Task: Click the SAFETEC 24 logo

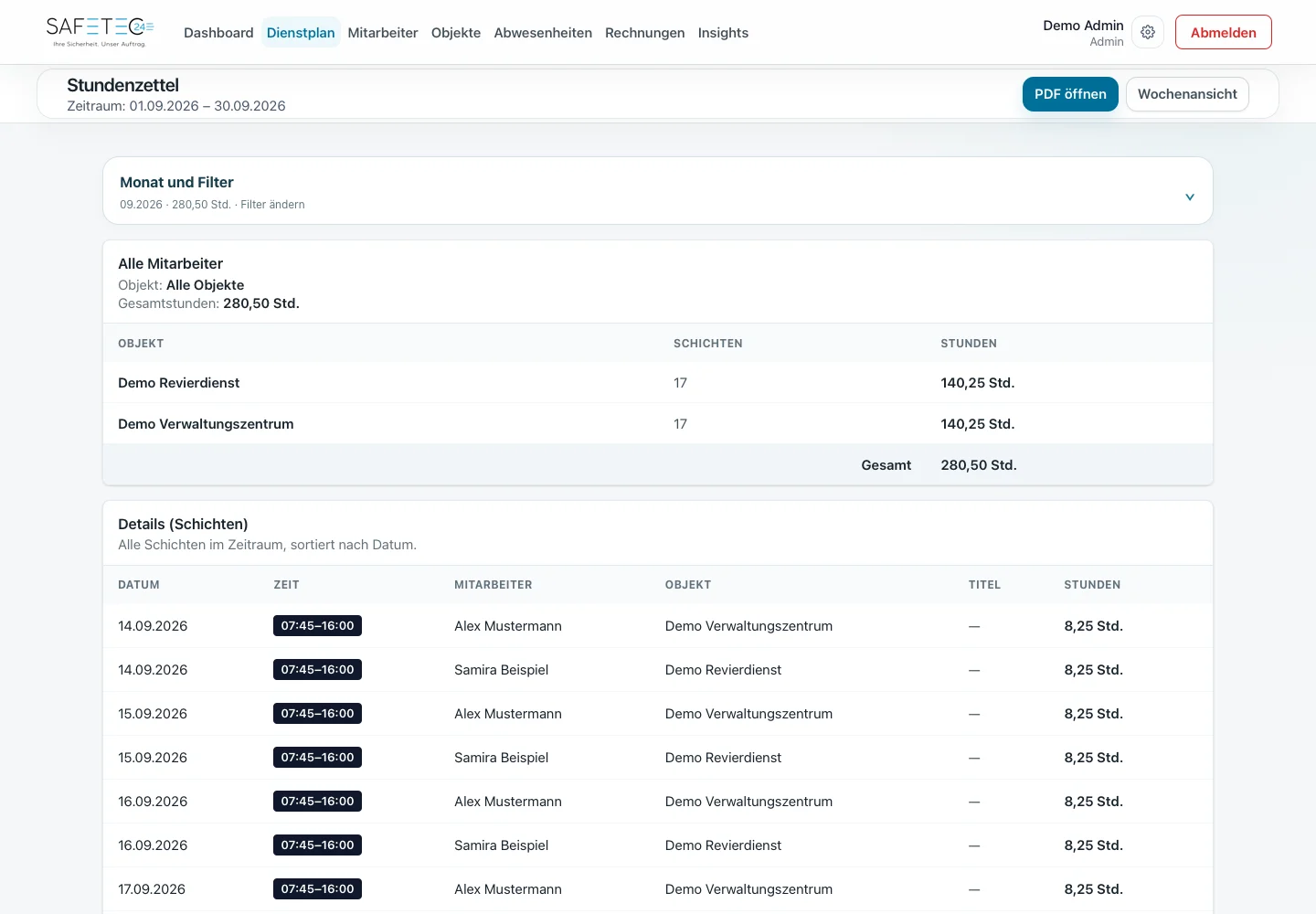Action: click(100, 32)
